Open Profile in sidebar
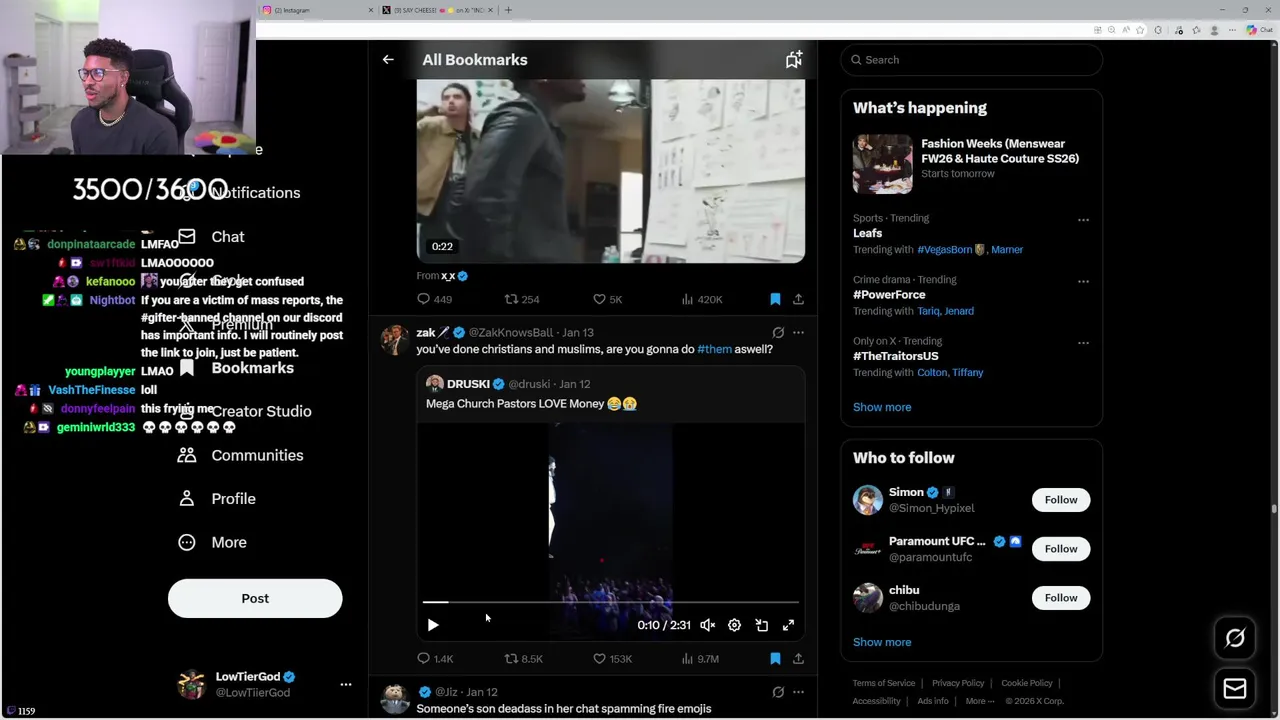The image size is (1280, 720). tap(216, 499)
